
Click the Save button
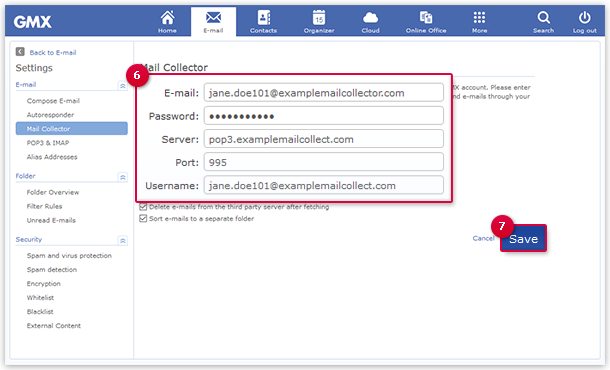pyautogui.click(x=523, y=238)
